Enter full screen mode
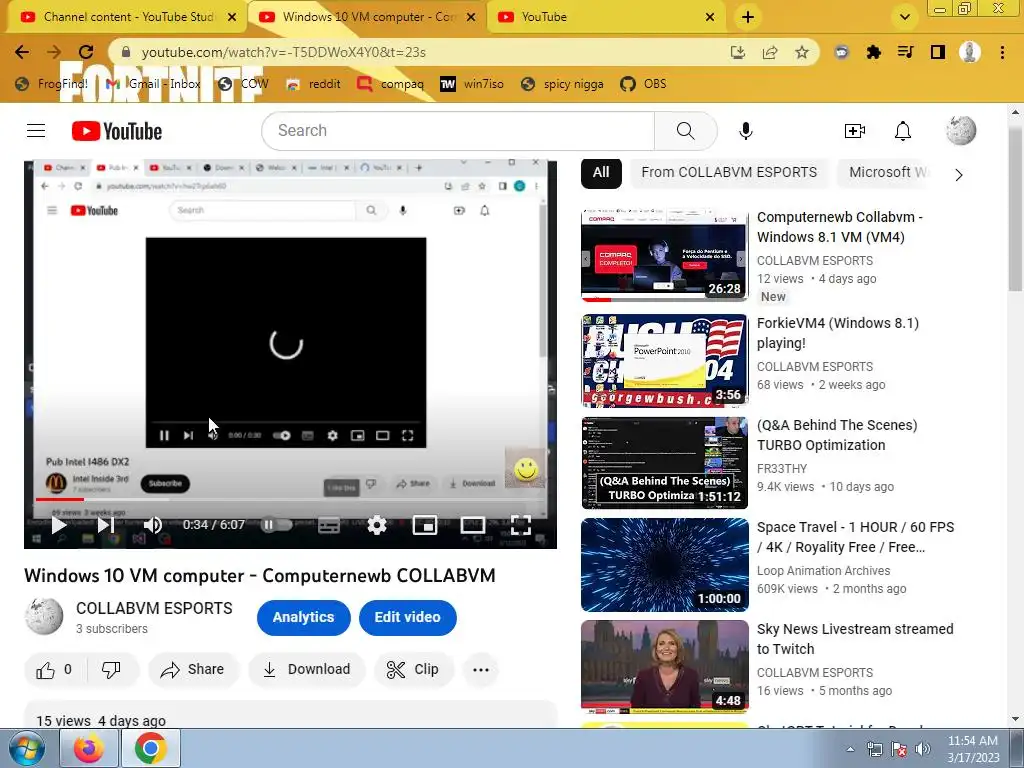Viewport: 1024px width, 768px height. (x=520, y=524)
